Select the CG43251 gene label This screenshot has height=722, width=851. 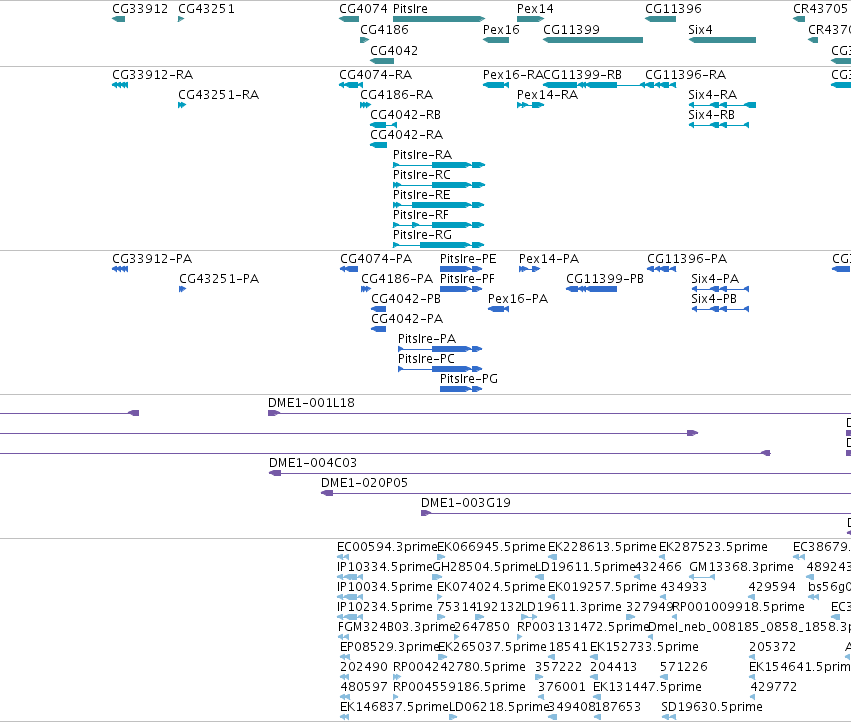206,9
